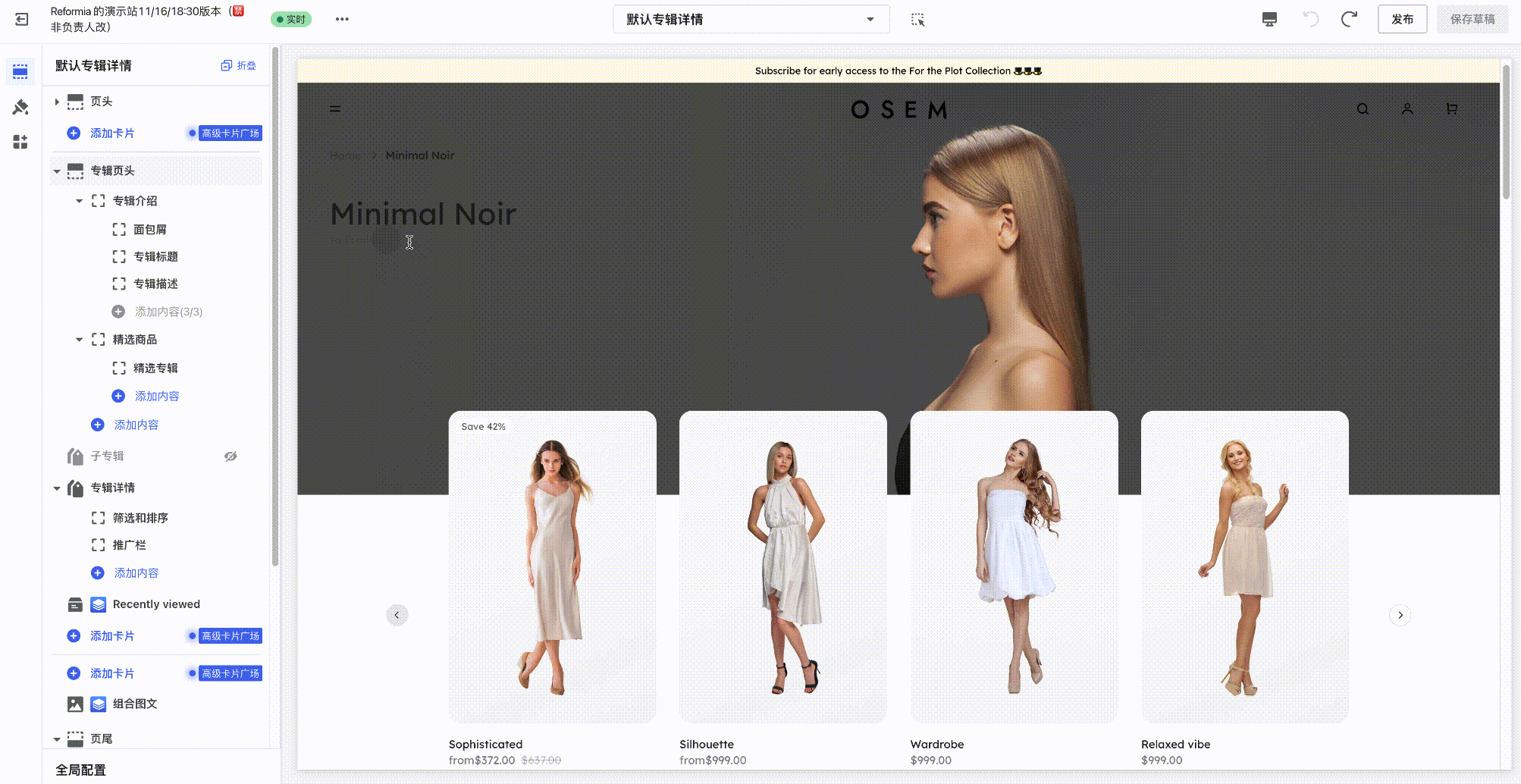1521x784 pixels.
Task: Click the redo arrow icon
Action: (1348, 20)
